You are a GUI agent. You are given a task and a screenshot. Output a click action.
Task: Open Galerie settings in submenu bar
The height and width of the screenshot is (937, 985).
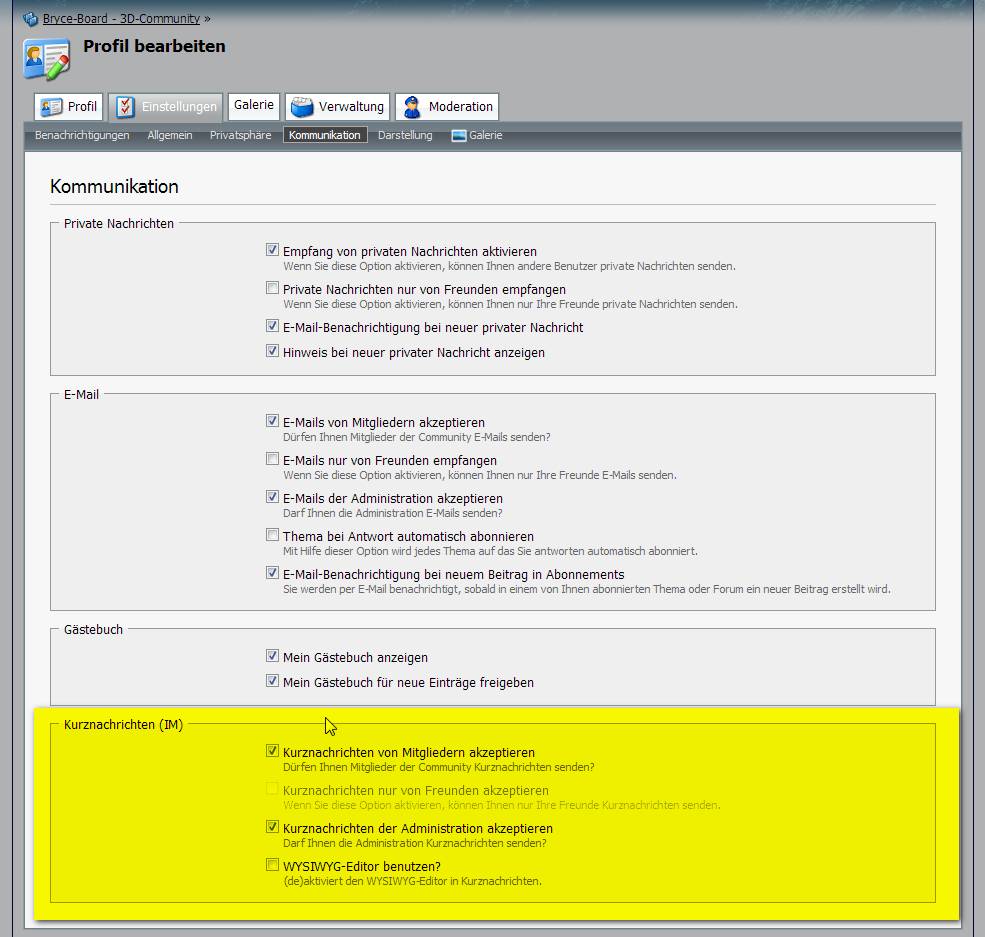(477, 135)
